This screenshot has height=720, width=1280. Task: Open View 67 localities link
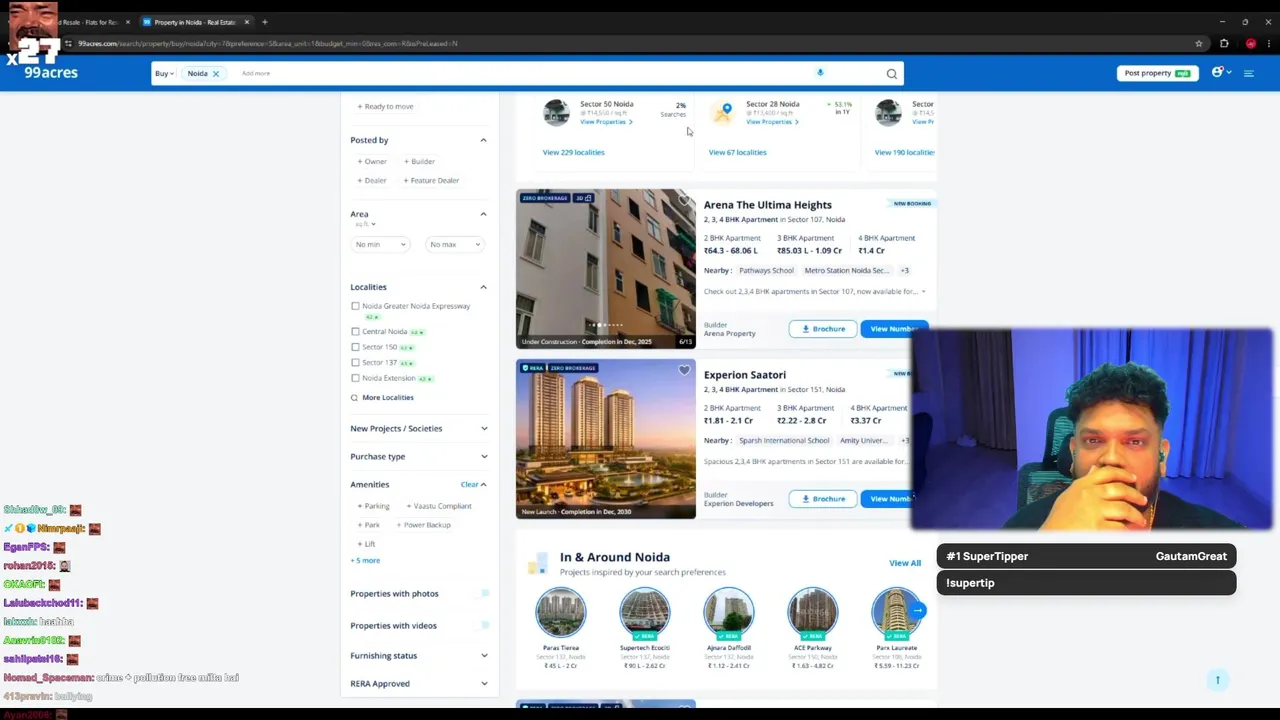click(x=737, y=152)
